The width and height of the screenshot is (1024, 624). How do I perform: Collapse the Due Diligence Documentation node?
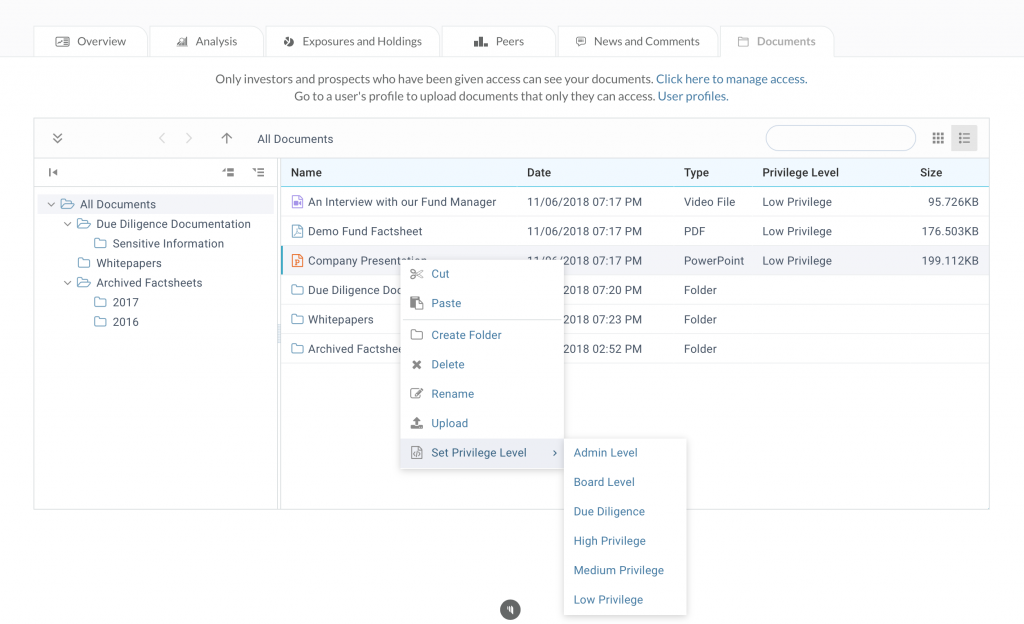[68, 223]
